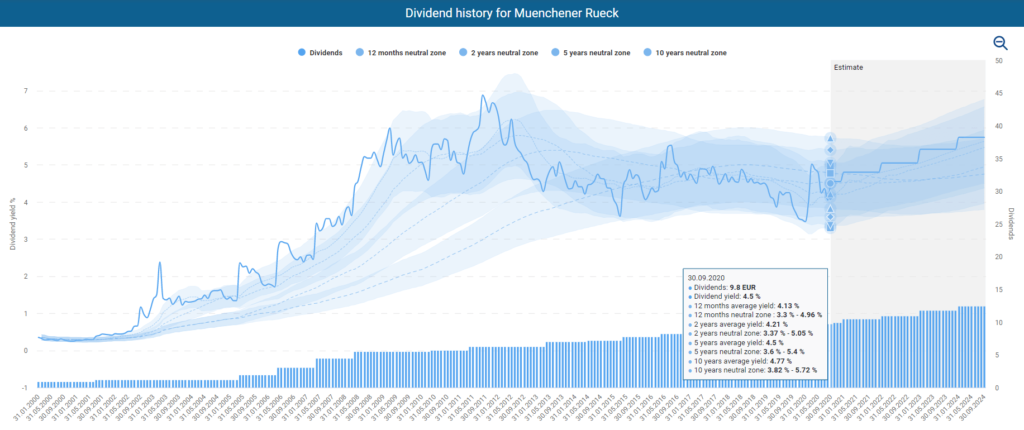1024x430 pixels.
Task: Click the right axis title Dividends
Action: point(1012,224)
